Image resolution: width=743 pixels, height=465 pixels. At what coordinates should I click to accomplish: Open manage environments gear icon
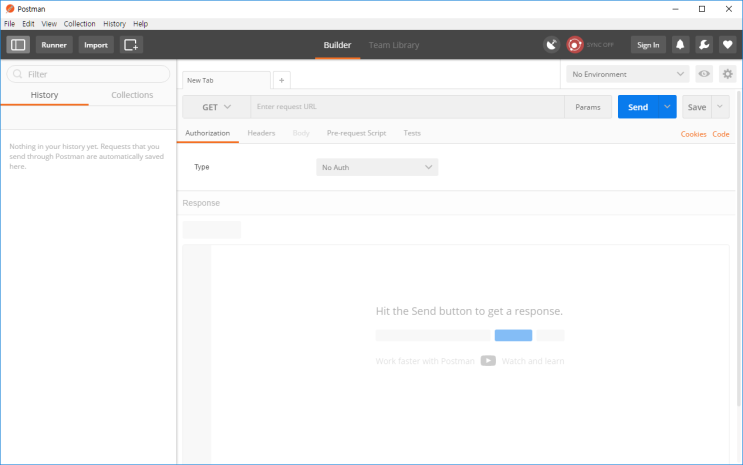click(x=727, y=74)
